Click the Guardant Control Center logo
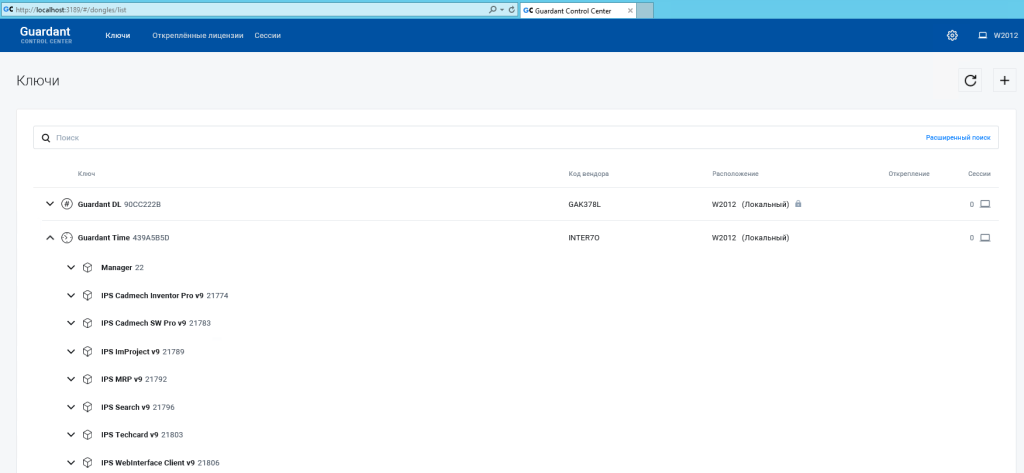This screenshot has height=473, width=1024. point(47,35)
